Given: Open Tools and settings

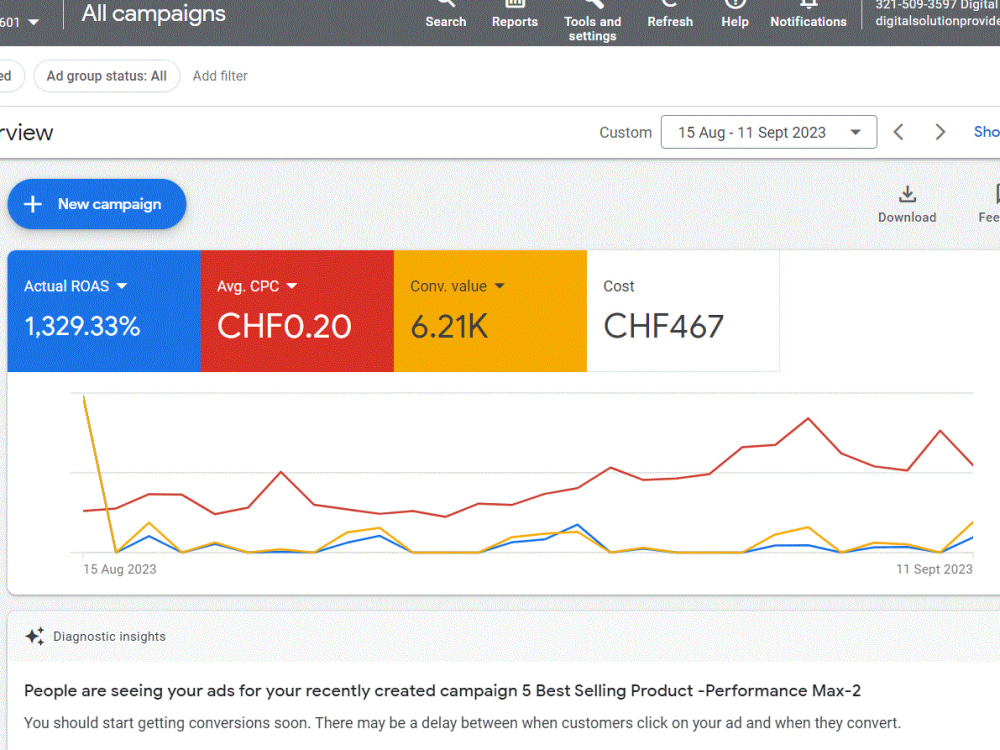Looking at the screenshot, I should pyautogui.click(x=592, y=22).
